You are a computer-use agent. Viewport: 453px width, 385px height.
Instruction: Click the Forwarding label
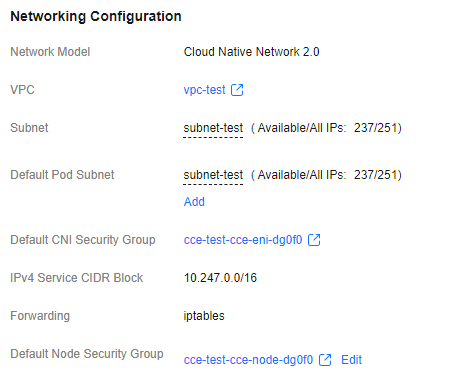tap(40, 316)
